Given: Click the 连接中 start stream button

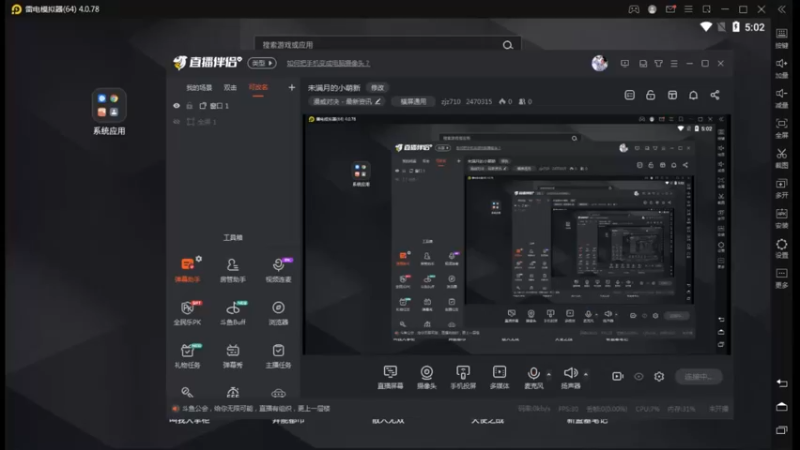Looking at the screenshot, I should pyautogui.click(x=698, y=377).
